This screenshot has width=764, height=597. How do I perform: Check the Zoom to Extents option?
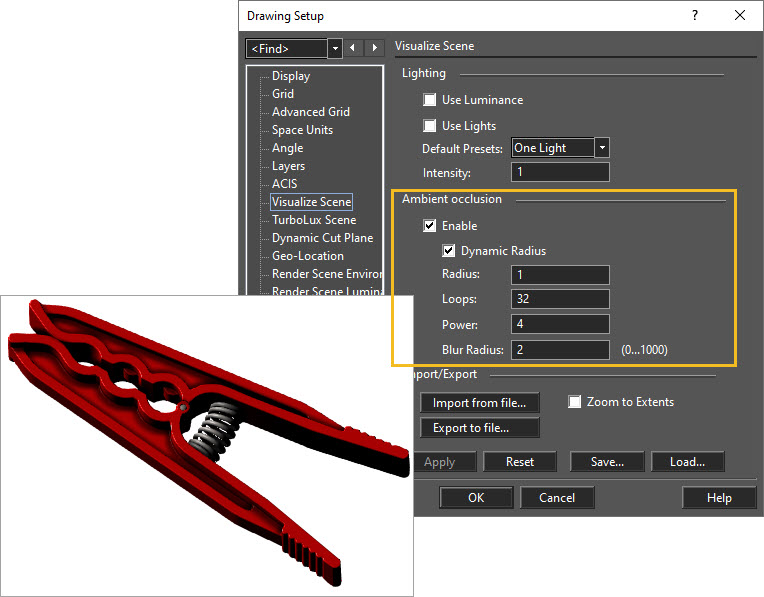pos(574,402)
